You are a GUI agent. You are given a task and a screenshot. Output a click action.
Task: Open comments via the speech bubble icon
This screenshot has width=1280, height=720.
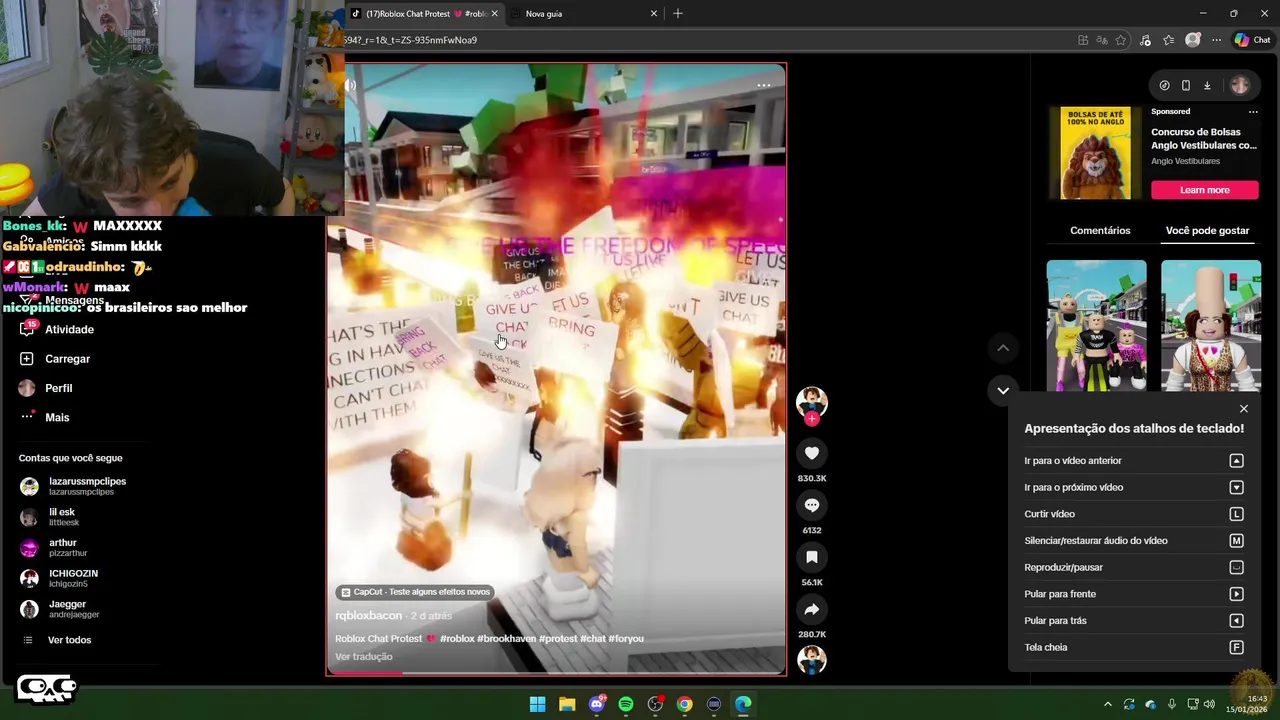tap(812, 505)
